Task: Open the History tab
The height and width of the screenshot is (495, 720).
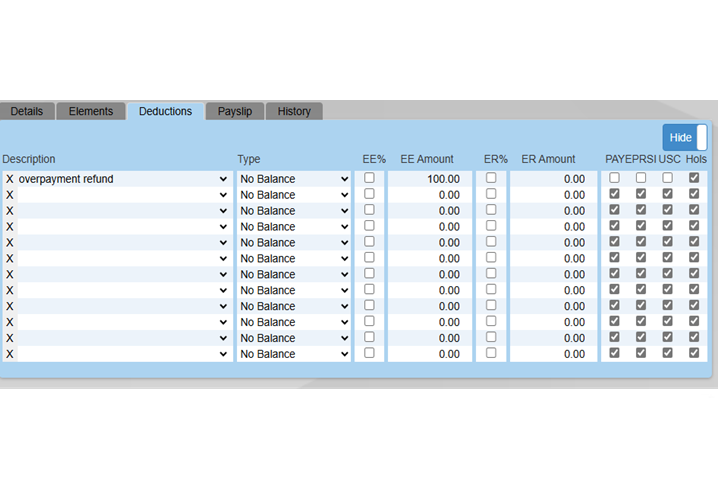Action: tap(294, 111)
